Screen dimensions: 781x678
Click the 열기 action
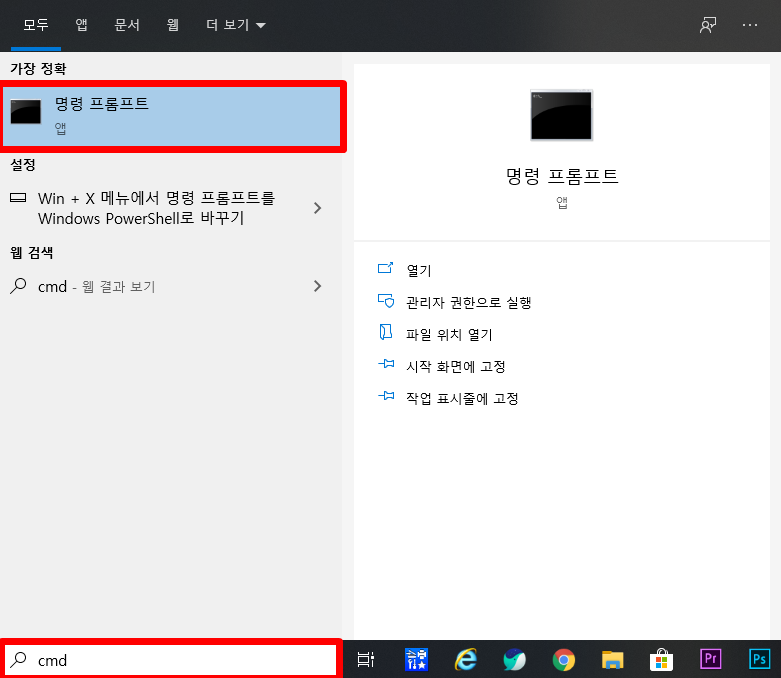coord(419,271)
